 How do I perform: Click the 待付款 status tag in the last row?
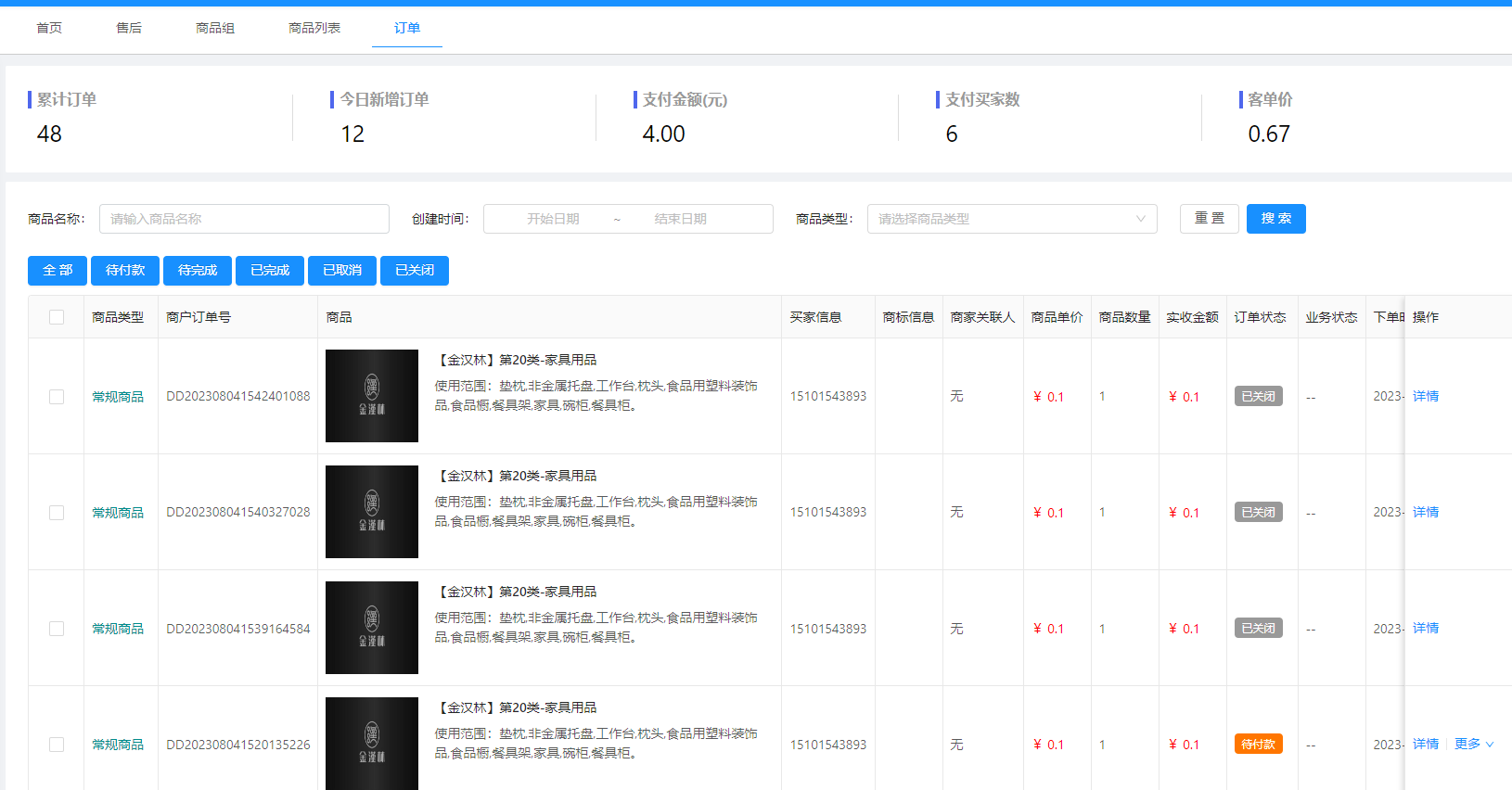[1259, 744]
